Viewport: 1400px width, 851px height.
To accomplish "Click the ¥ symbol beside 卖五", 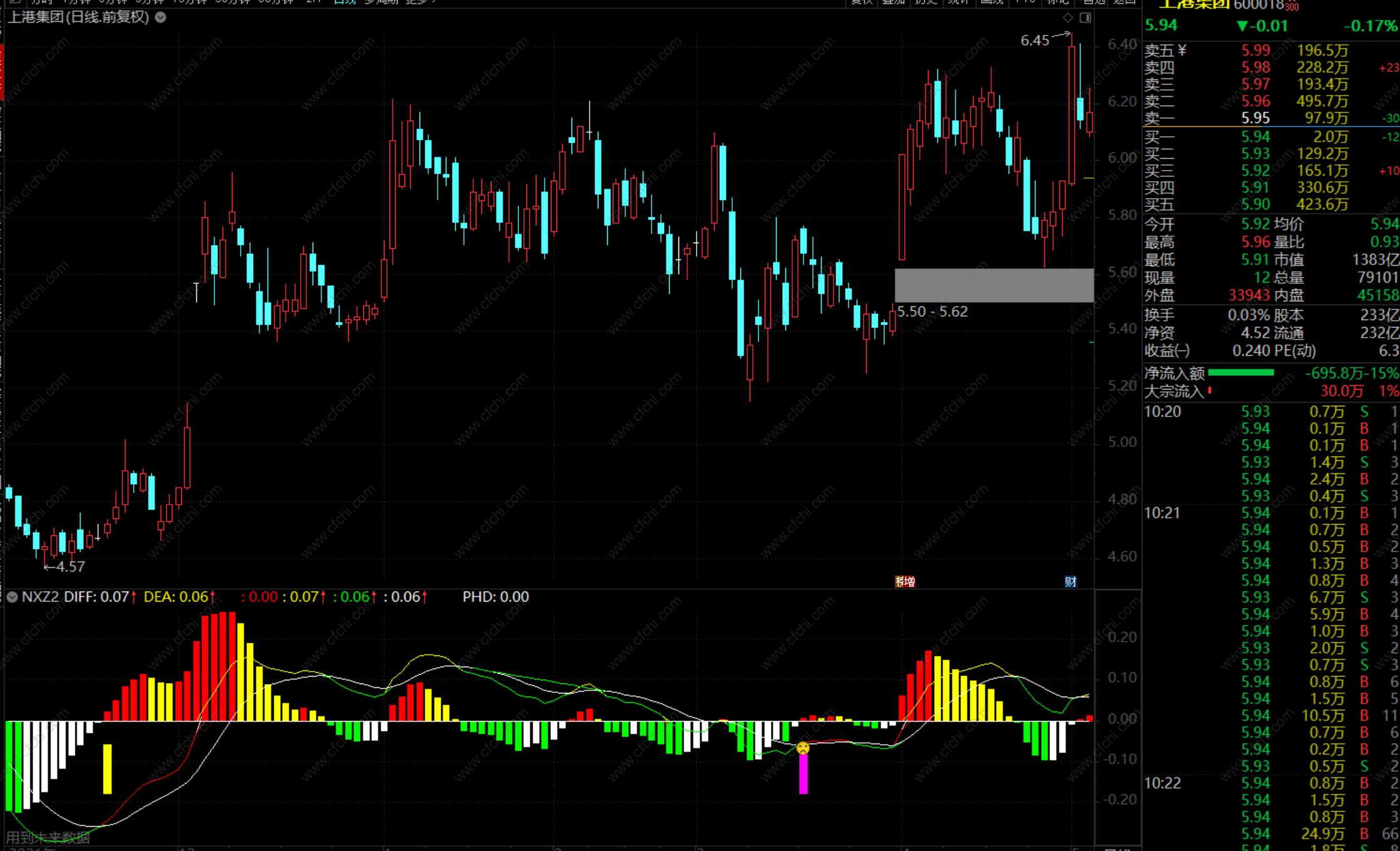I will (1181, 50).
